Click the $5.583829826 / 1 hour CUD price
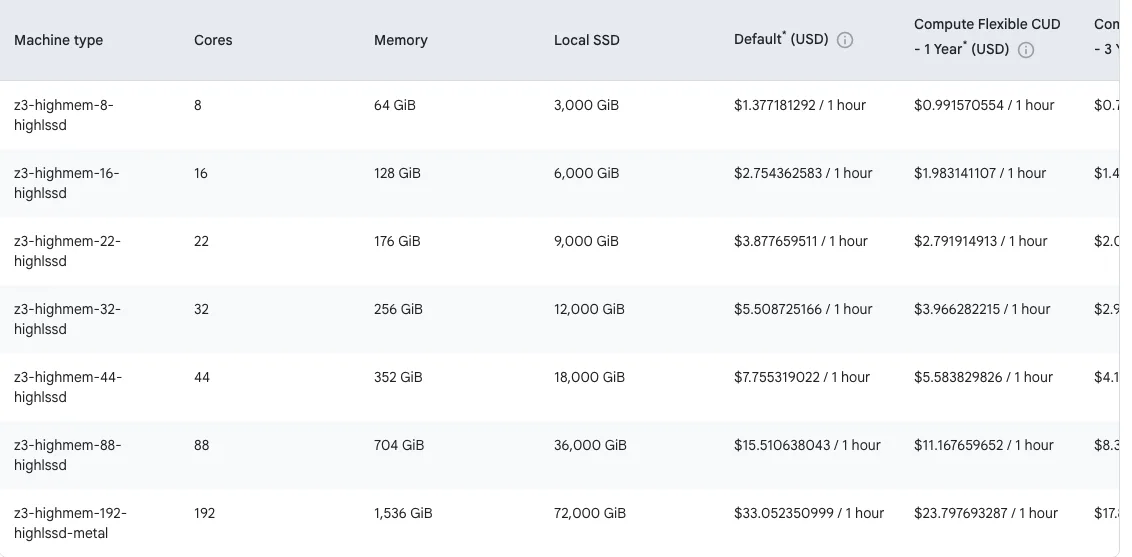Image resolution: width=1132 pixels, height=557 pixels. coord(983,377)
